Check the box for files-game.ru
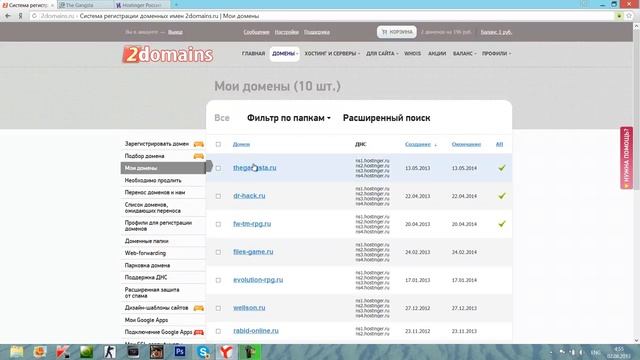This screenshot has height=360, width=640. 218,252
